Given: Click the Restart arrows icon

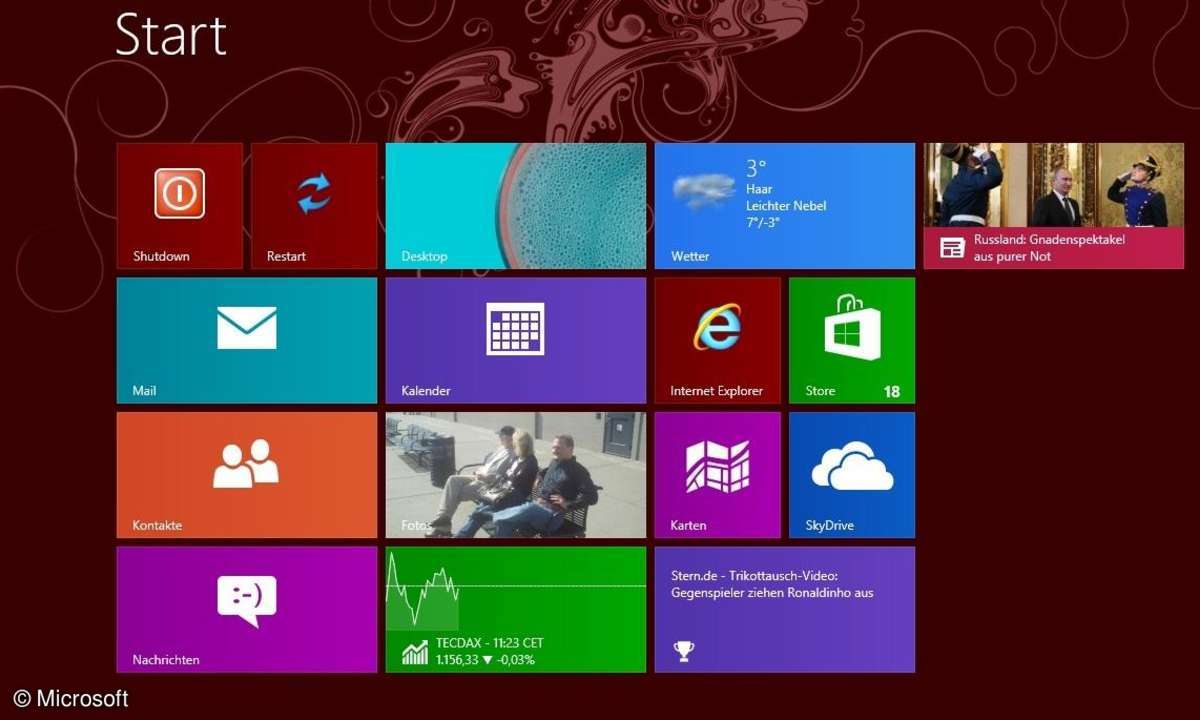Looking at the screenshot, I should point(314,193).
